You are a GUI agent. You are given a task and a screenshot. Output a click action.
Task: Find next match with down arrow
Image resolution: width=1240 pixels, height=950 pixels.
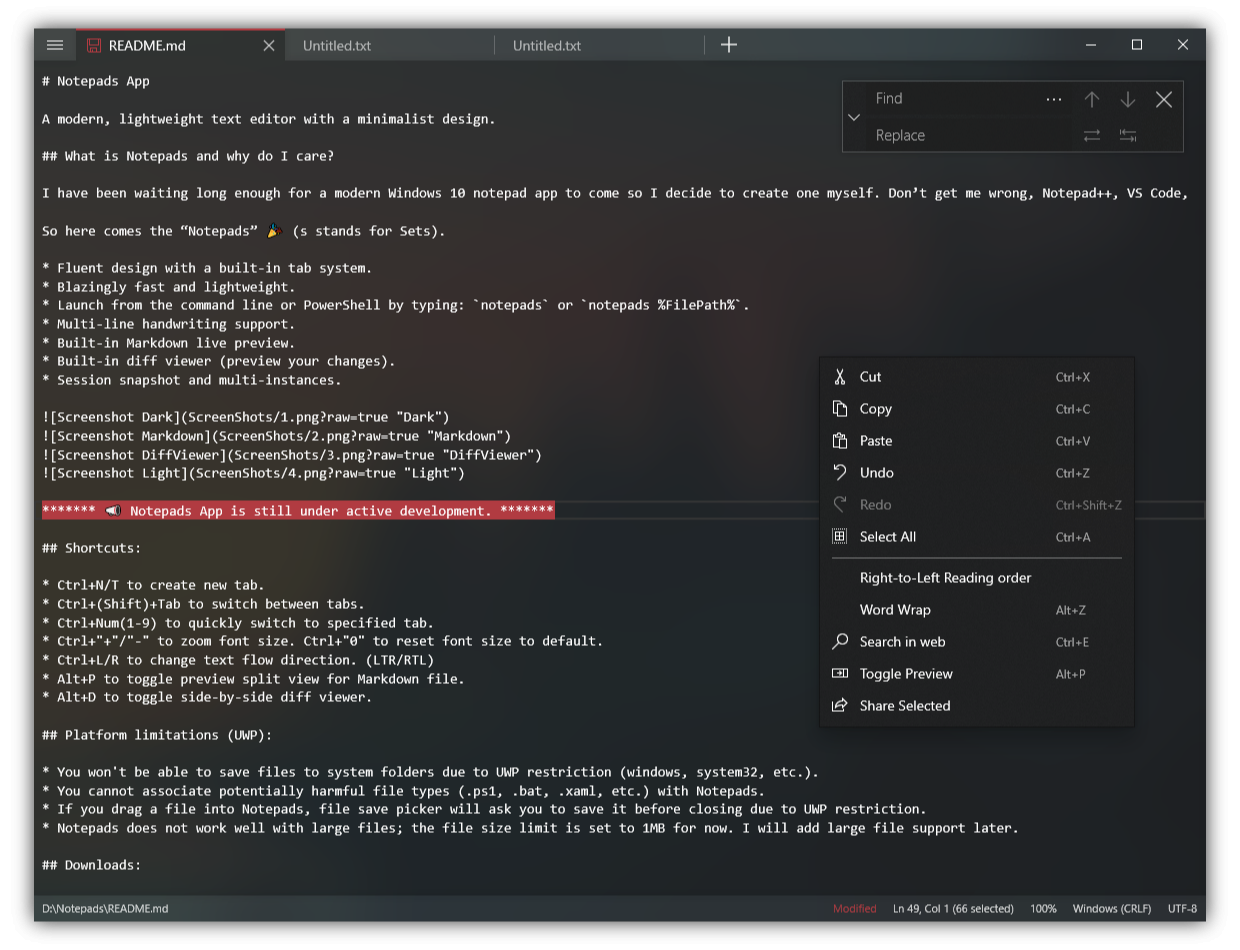click(x=1128, y=99)
